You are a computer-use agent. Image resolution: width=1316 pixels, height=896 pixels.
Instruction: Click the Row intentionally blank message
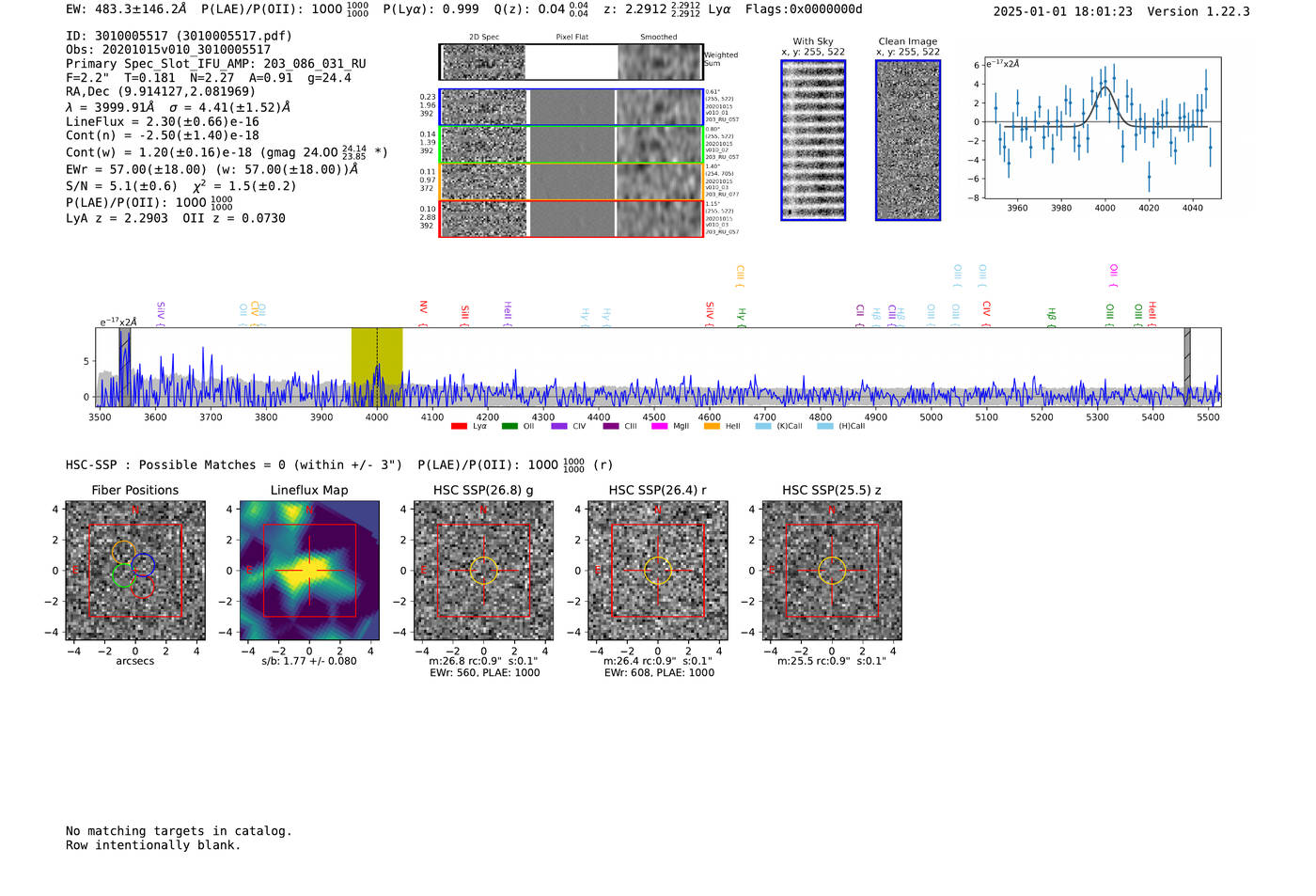[x=153, y=845]
